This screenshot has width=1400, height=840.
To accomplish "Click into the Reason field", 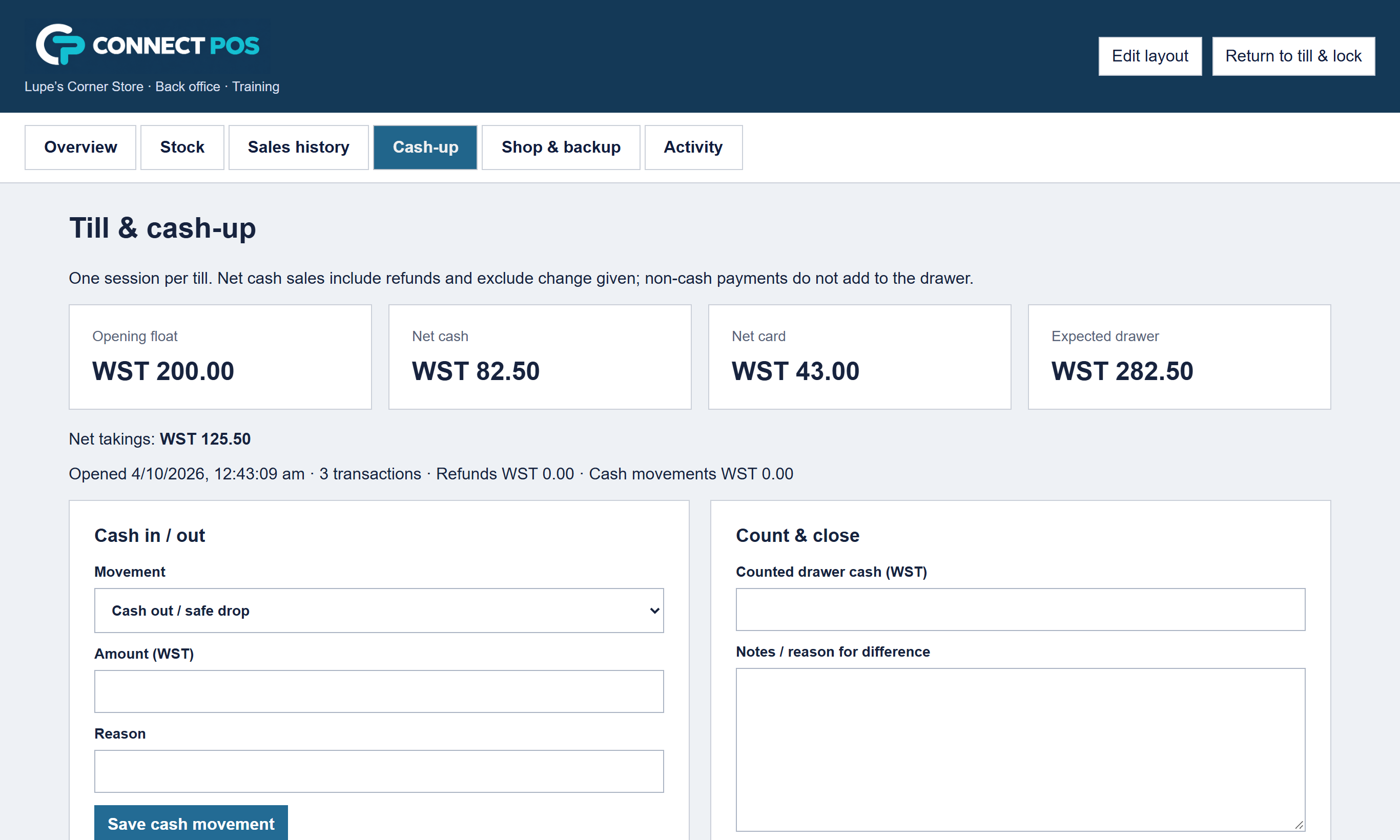I will (x=379, y=771).
